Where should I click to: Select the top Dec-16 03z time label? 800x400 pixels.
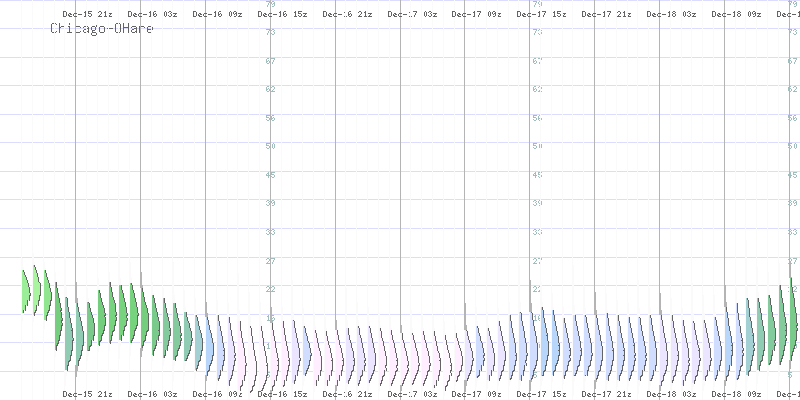pos(152,15)
